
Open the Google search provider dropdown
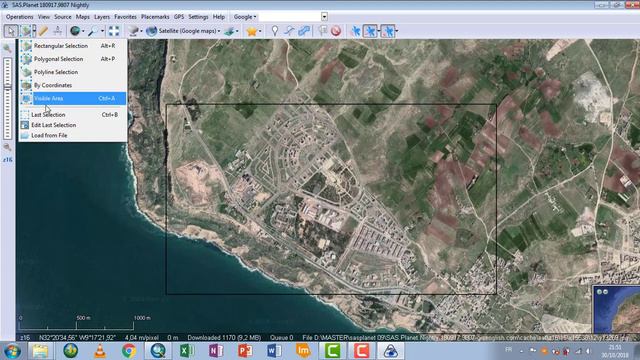click(245, 17)
